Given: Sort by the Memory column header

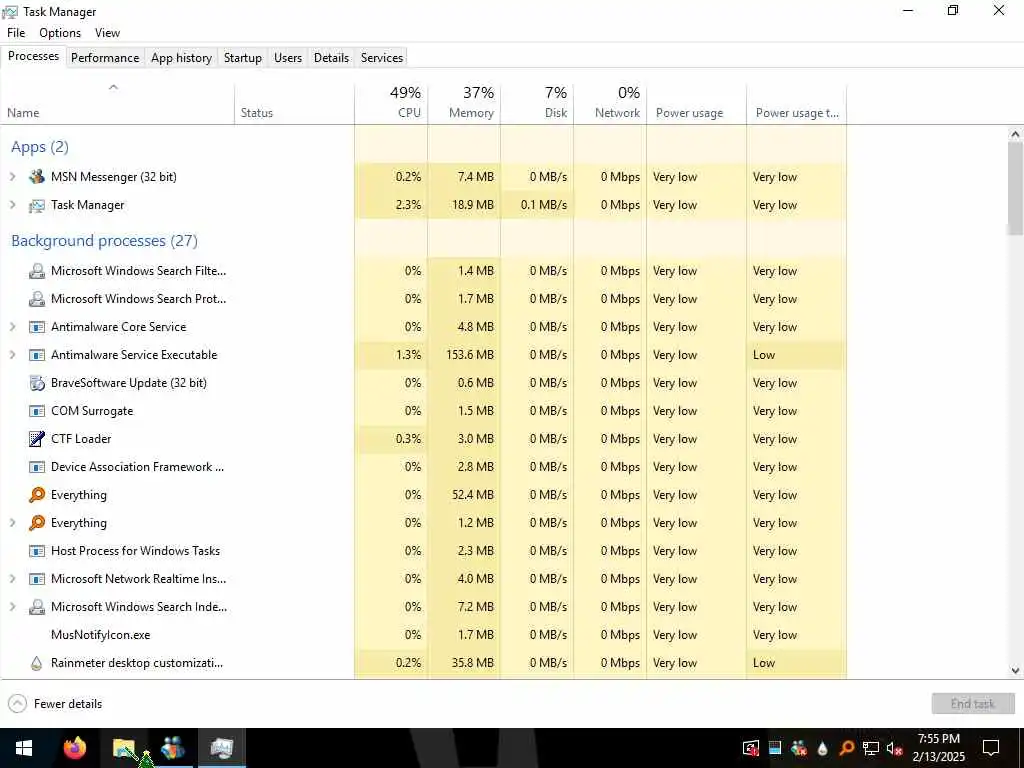Looking at the screenshot, I should (464, 103).
